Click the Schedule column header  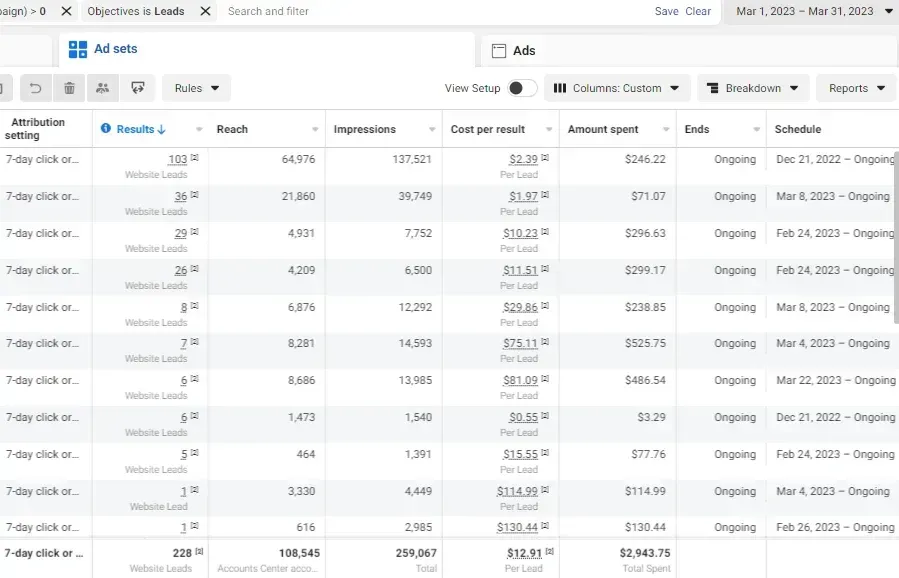(x=798, y=129)
